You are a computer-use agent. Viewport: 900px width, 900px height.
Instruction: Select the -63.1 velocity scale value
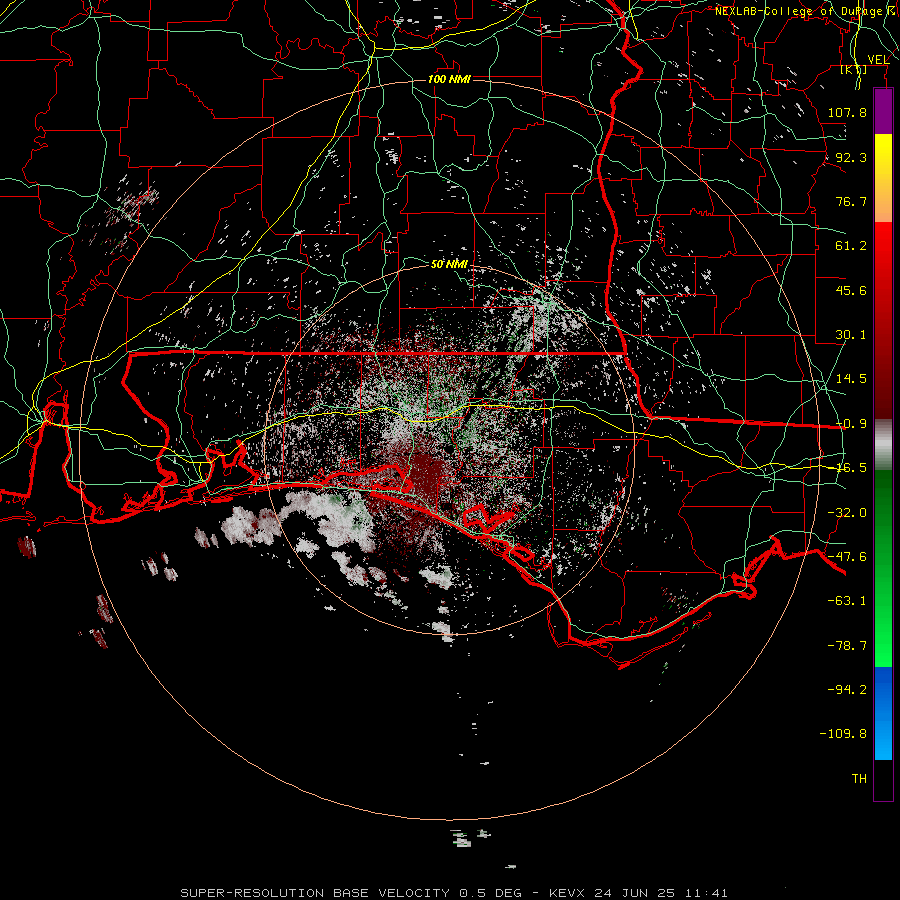click(x=847, y=601)
